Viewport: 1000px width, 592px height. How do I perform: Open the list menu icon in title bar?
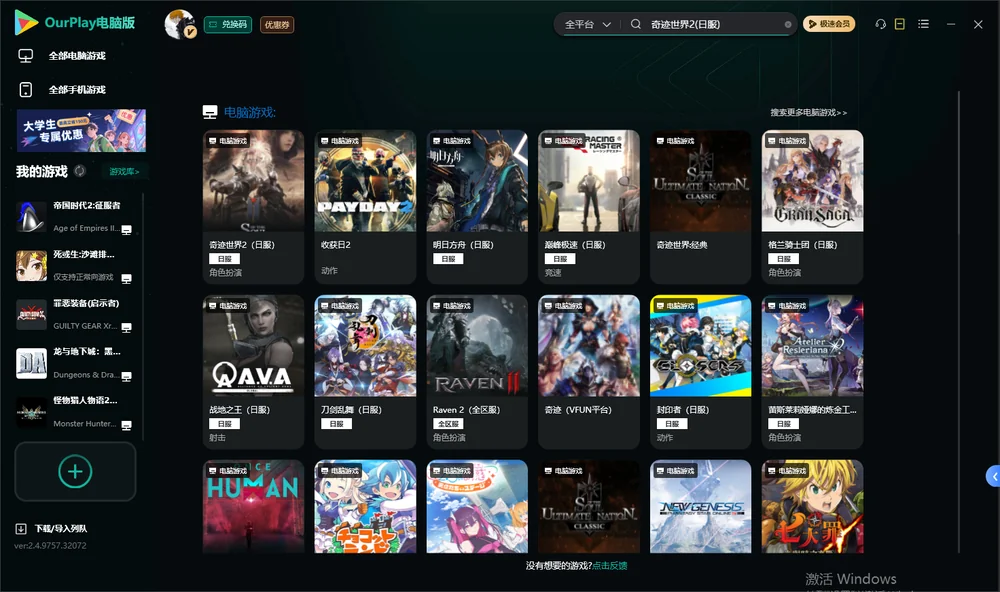coord(923,24)
